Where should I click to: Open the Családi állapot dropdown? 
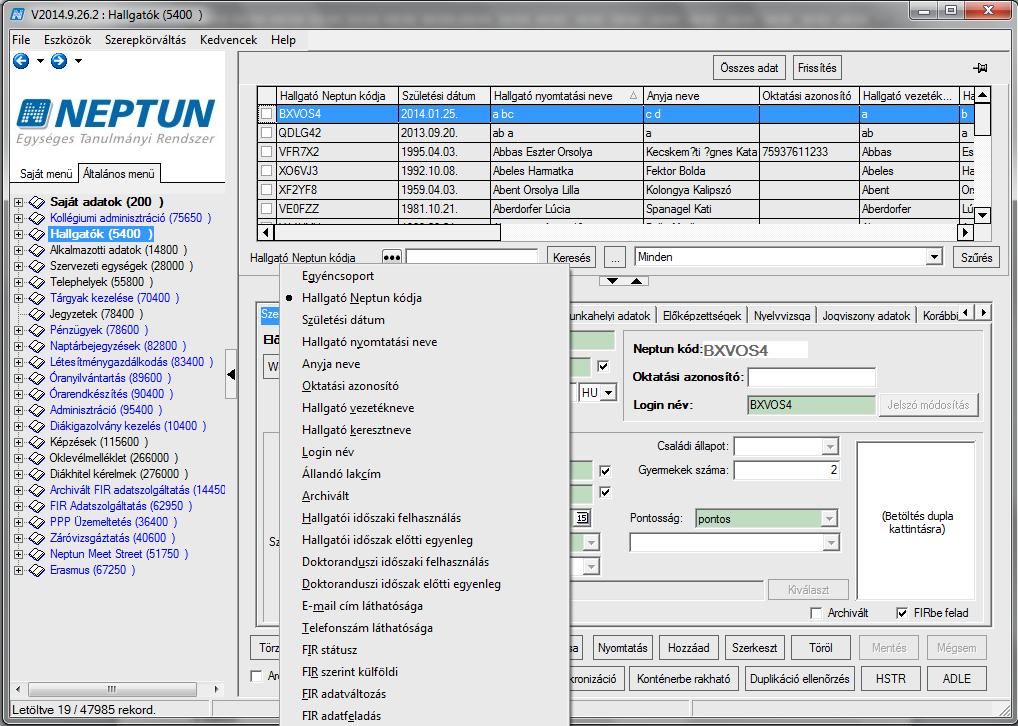point(830,447)
